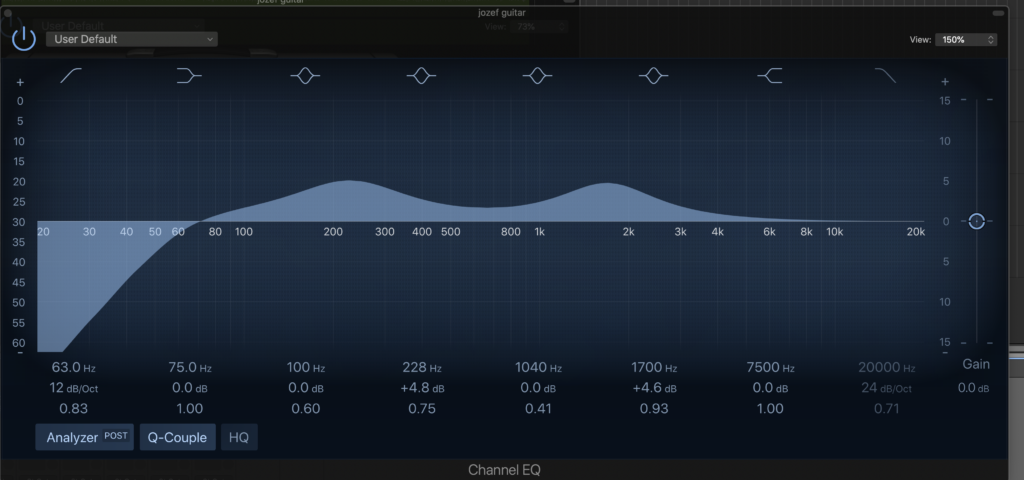This screenshot has width=1024, height=480.
Task: Toggle the Channel EQ power button
Action: (24, 39)
